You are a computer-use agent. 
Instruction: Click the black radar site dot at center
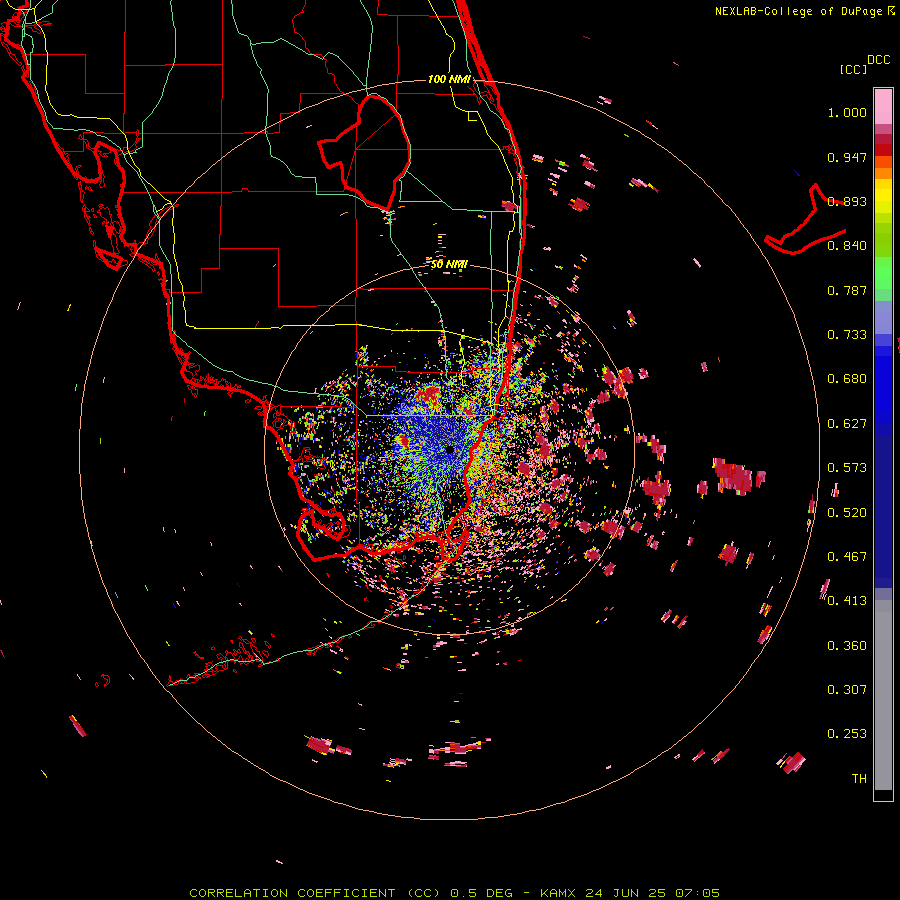point(450,450)
